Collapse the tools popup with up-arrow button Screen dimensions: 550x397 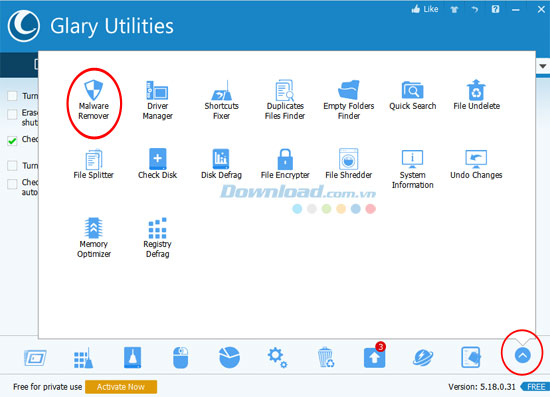pos(523,356)
